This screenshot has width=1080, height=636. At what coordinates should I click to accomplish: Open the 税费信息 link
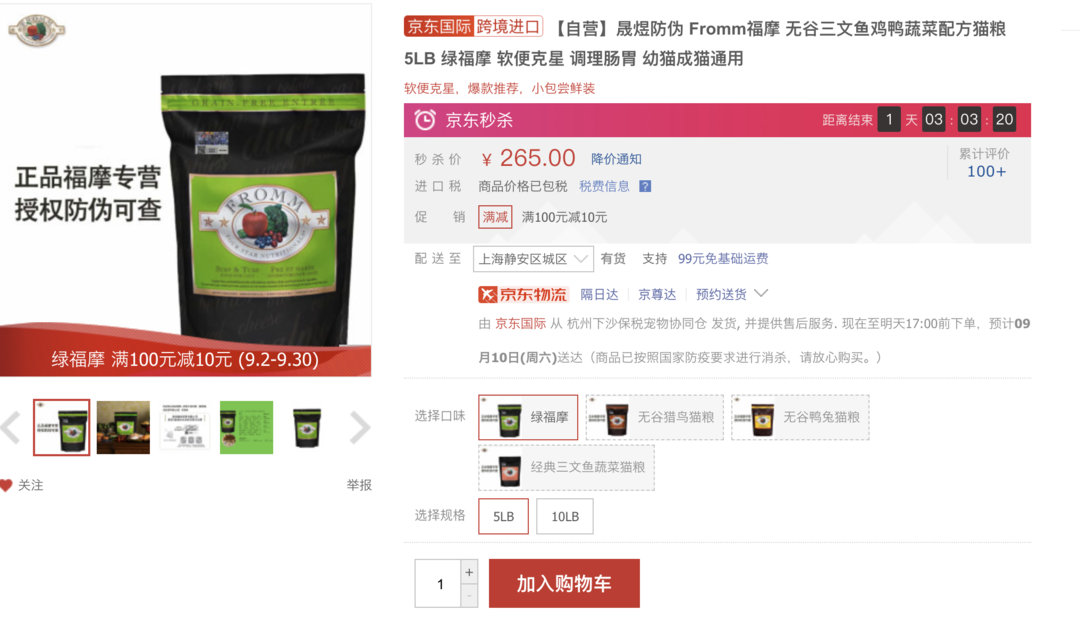click(x=604, y=186)
